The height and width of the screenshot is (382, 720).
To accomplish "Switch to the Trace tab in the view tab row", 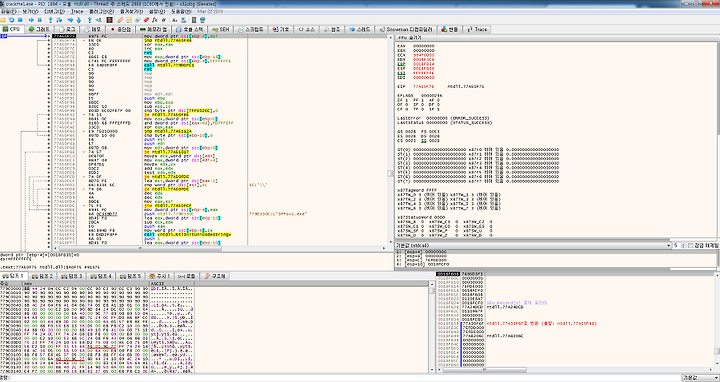I will point(478,29).
